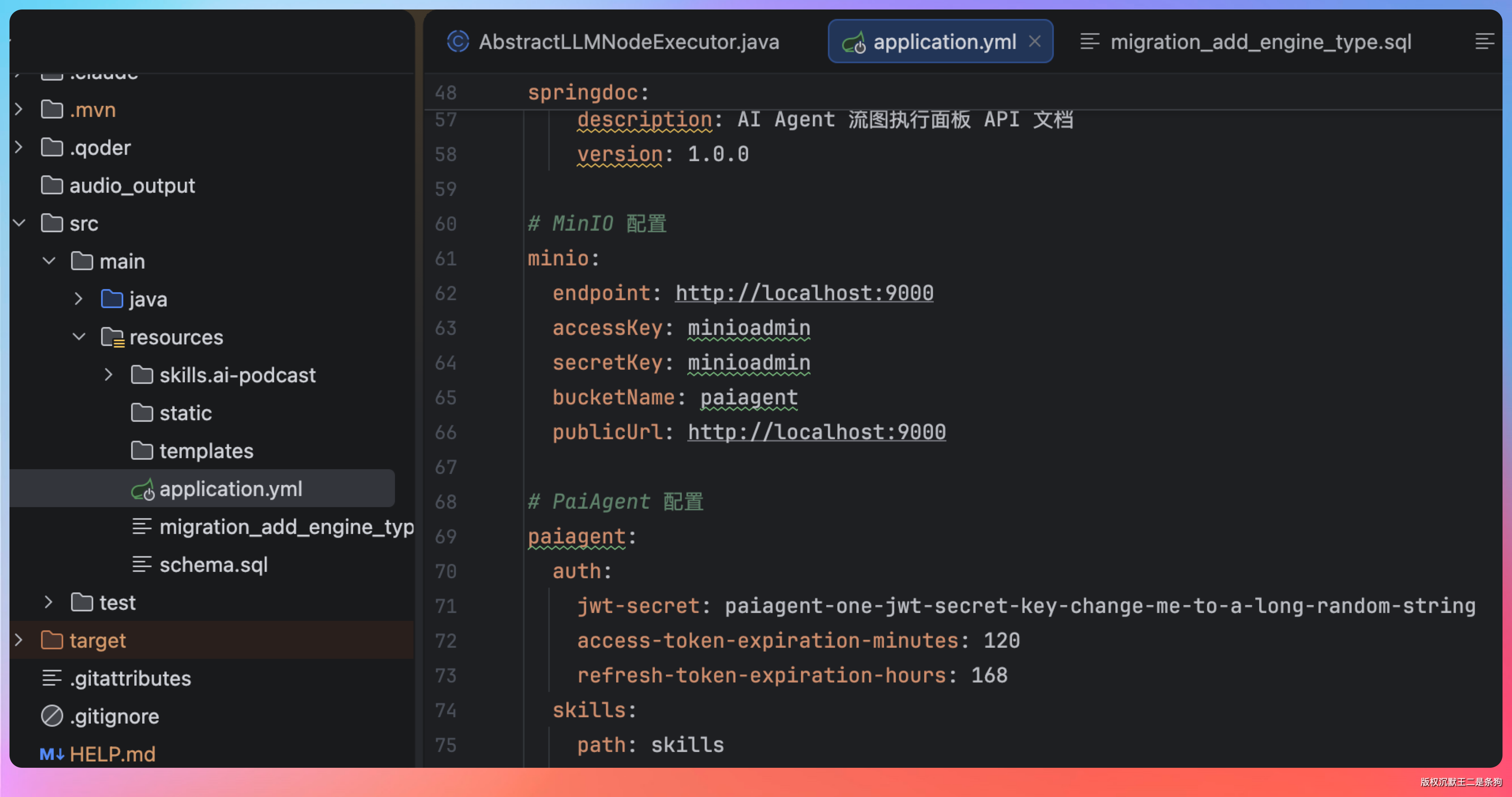
Task: Expand the java folder
Action: (79, 299)
